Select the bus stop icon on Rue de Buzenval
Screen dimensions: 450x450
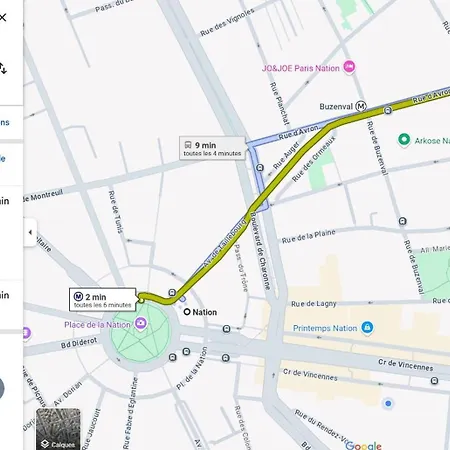(x=402, y=221)
